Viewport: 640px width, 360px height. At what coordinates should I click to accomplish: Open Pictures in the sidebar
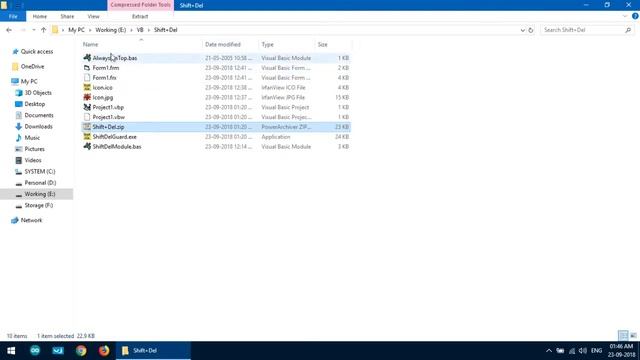click(x=34, y=149)
